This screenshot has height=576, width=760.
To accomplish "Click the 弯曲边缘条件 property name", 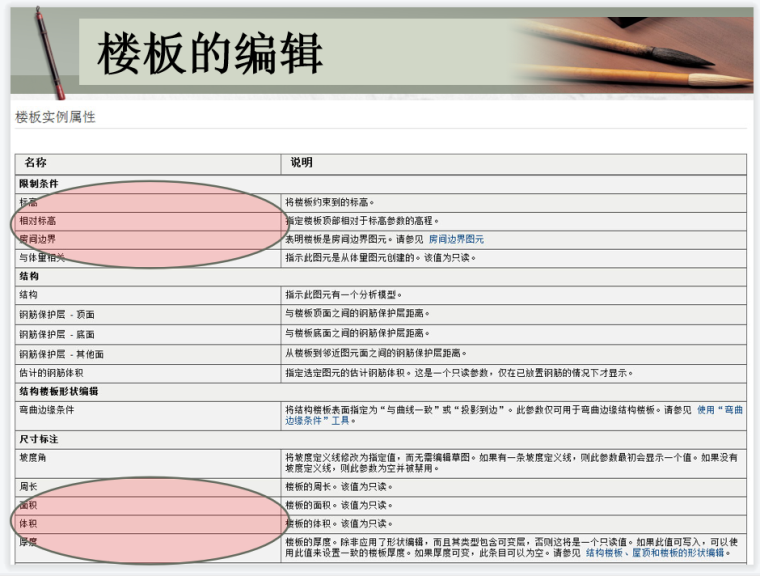I will 48,410.
